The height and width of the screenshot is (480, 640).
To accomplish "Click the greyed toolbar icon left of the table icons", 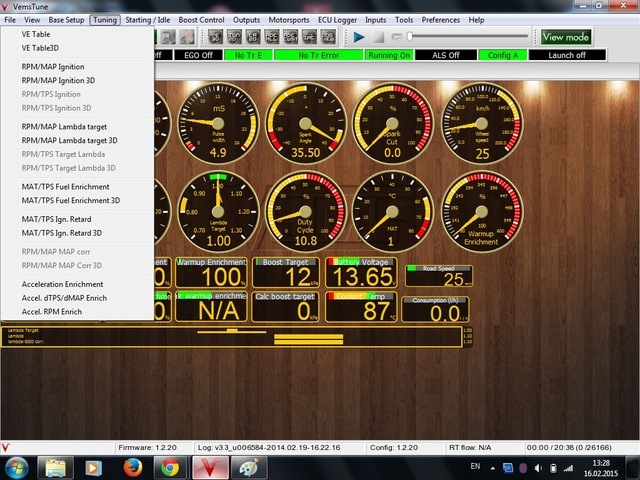I will [x=187, y=37].
